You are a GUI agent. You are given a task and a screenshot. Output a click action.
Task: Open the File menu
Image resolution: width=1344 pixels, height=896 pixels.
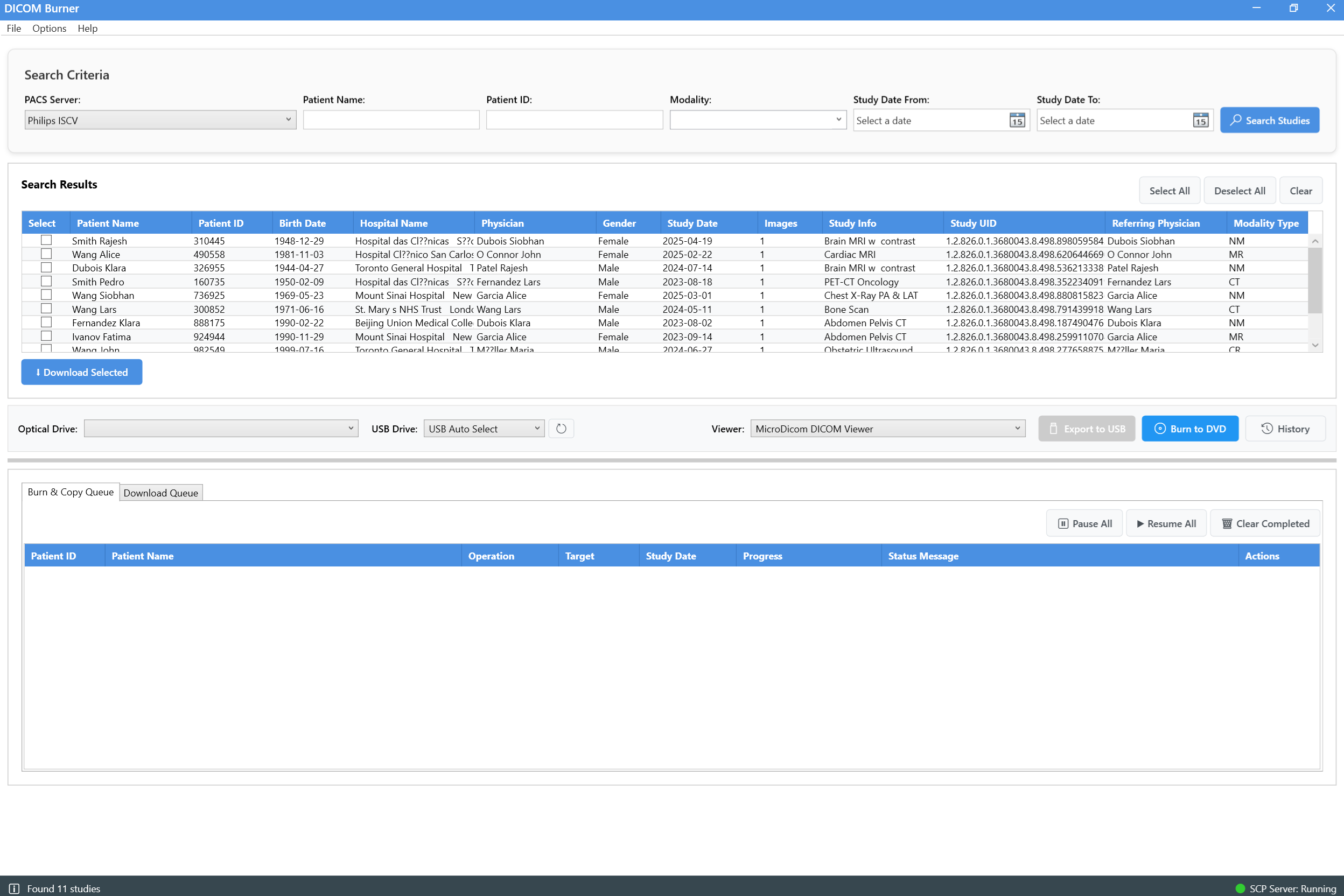pyautogui.click(x=13, y=28)
